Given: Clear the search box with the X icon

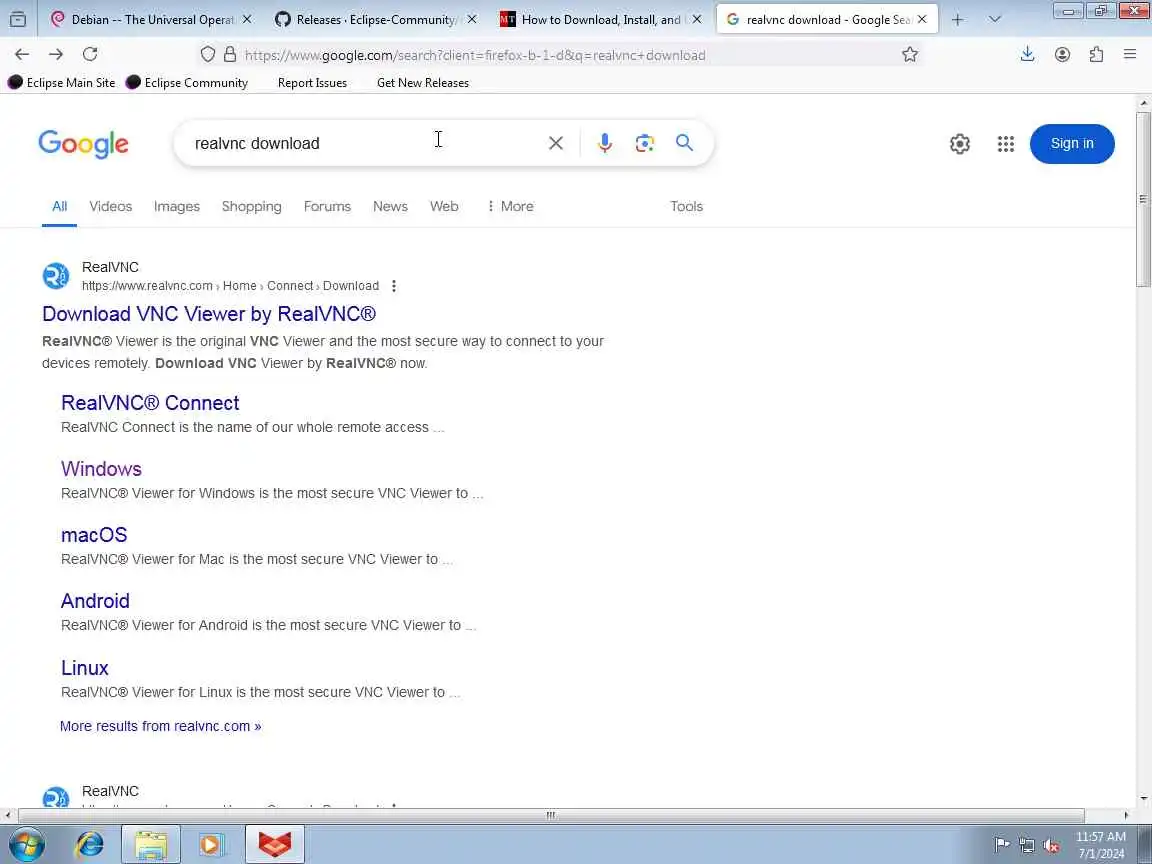Looking at the screenshot, I should [556, 143].
